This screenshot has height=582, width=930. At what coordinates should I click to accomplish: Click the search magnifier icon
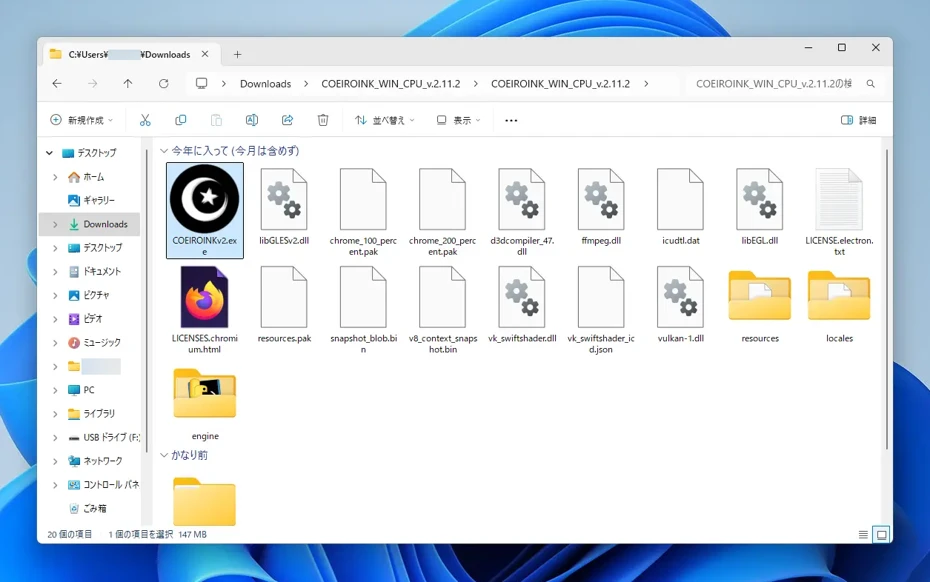click(x=871, y=84)
